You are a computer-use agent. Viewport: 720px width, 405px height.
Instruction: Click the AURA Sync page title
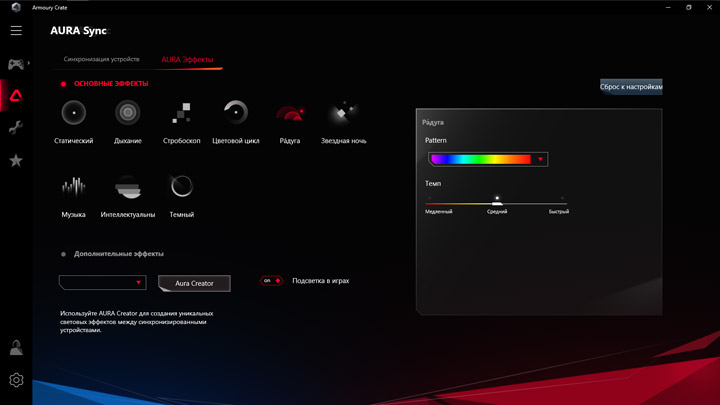click(79, 31)
